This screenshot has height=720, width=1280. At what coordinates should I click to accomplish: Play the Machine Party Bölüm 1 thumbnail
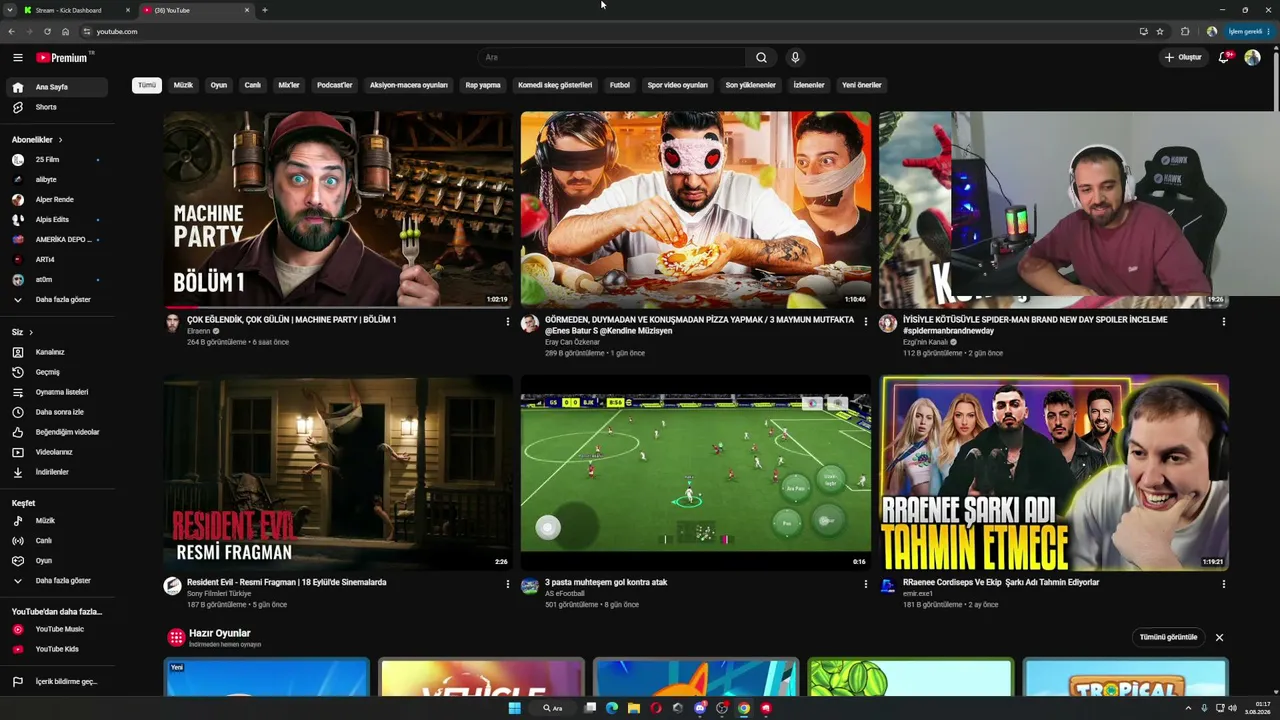click(x=338, y=209)
